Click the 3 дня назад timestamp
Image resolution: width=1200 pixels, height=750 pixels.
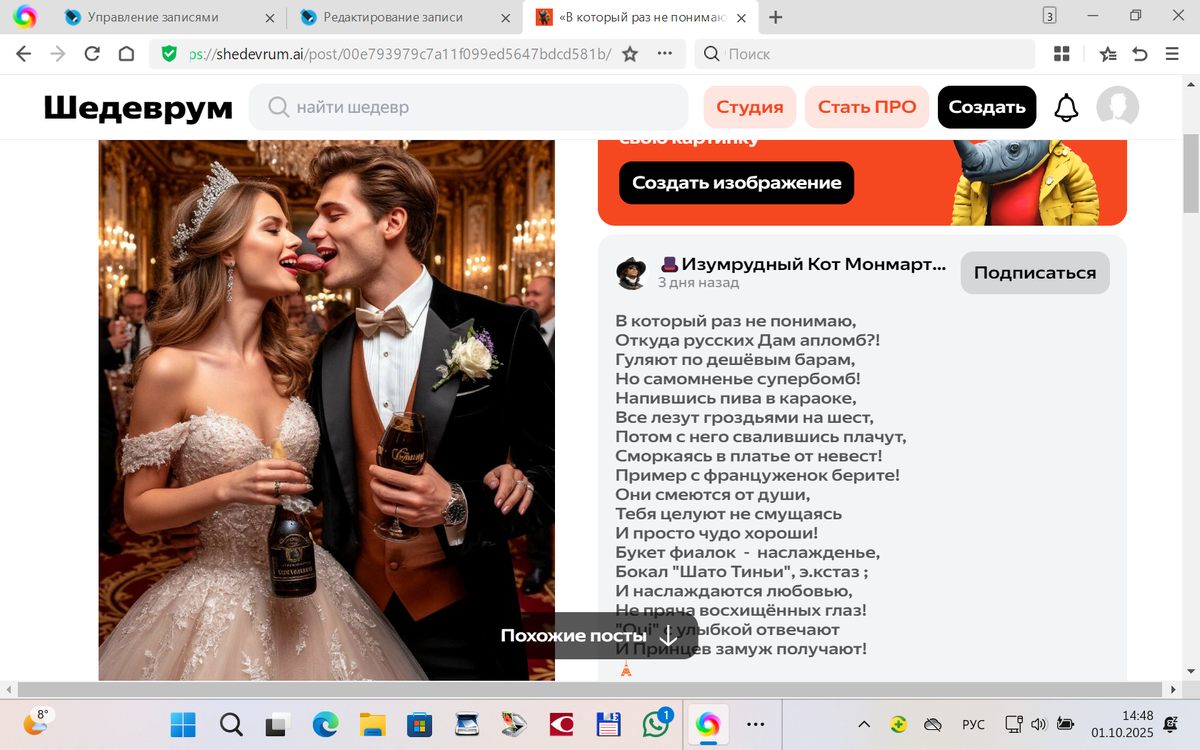[698, 283]
